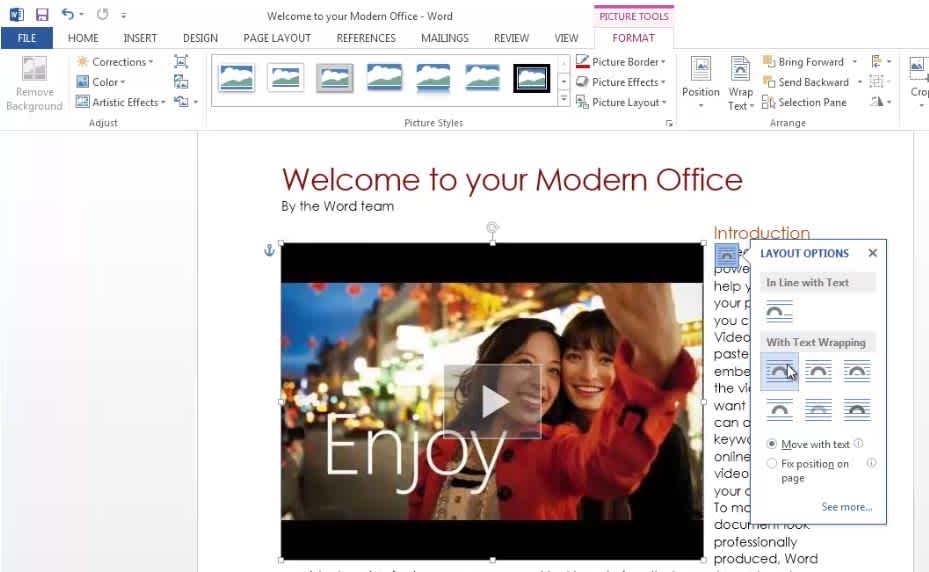Click the Rotate Objects icon
Image resolution: width=929 pixels, height=572 pixels.
tap(881, 102)
